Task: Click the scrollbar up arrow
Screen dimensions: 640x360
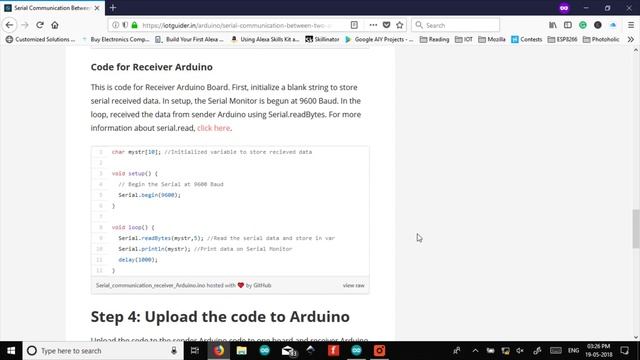Action: pyautogui.click(x=636, y=50)
